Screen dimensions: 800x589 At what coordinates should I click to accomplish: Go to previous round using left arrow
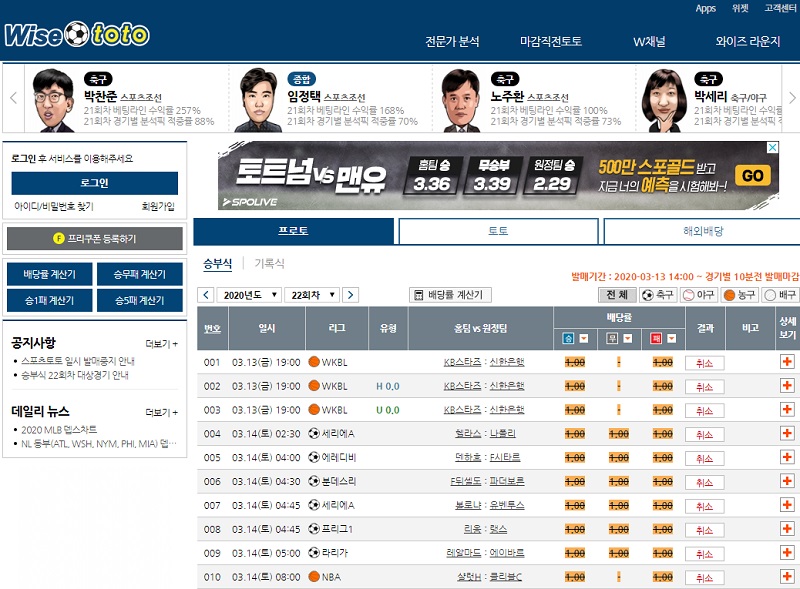[x=206, y=295]
